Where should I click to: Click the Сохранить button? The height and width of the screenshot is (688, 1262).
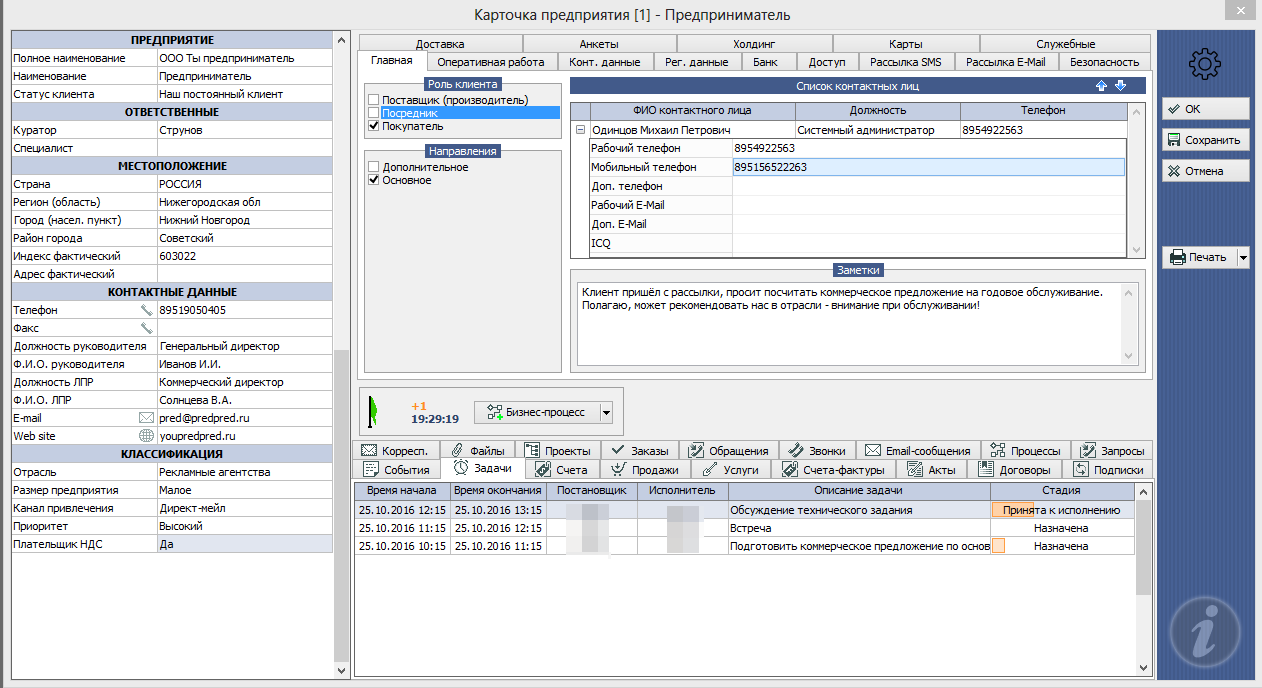1205,140
